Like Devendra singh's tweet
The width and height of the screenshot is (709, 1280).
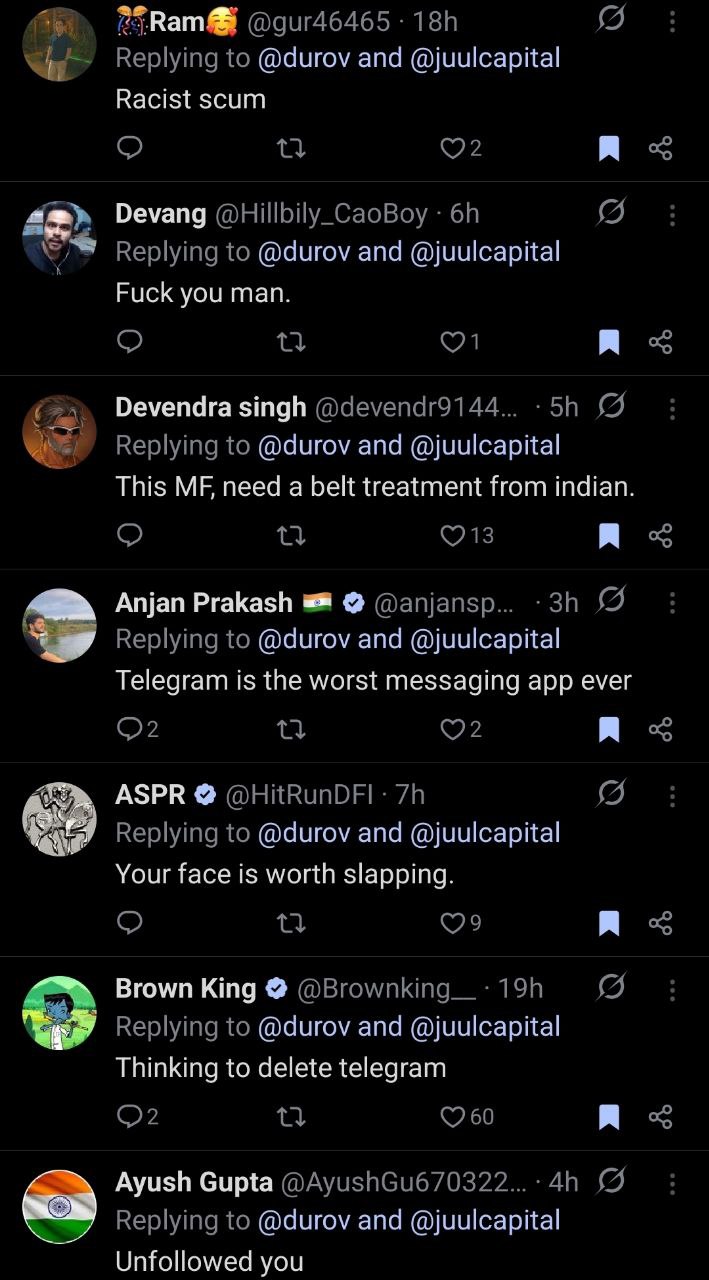tap(454, 536)
